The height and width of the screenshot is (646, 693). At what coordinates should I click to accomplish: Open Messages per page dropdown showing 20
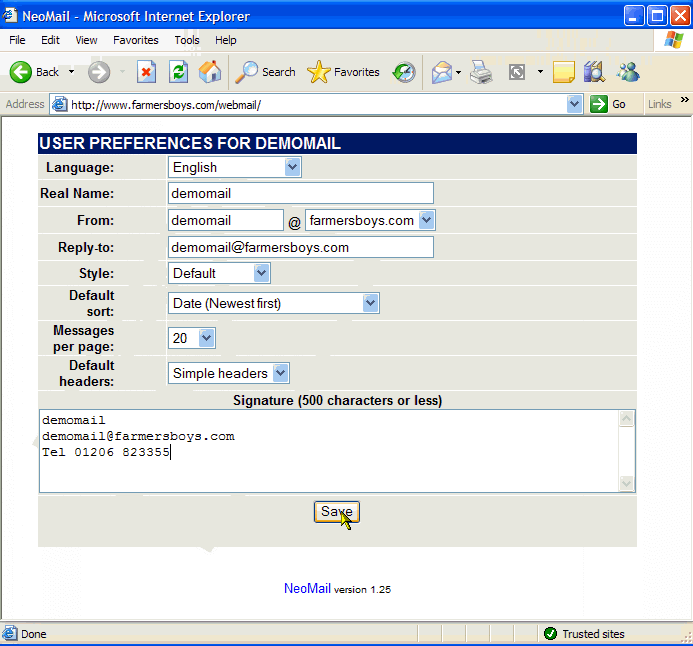click(192, 338)
